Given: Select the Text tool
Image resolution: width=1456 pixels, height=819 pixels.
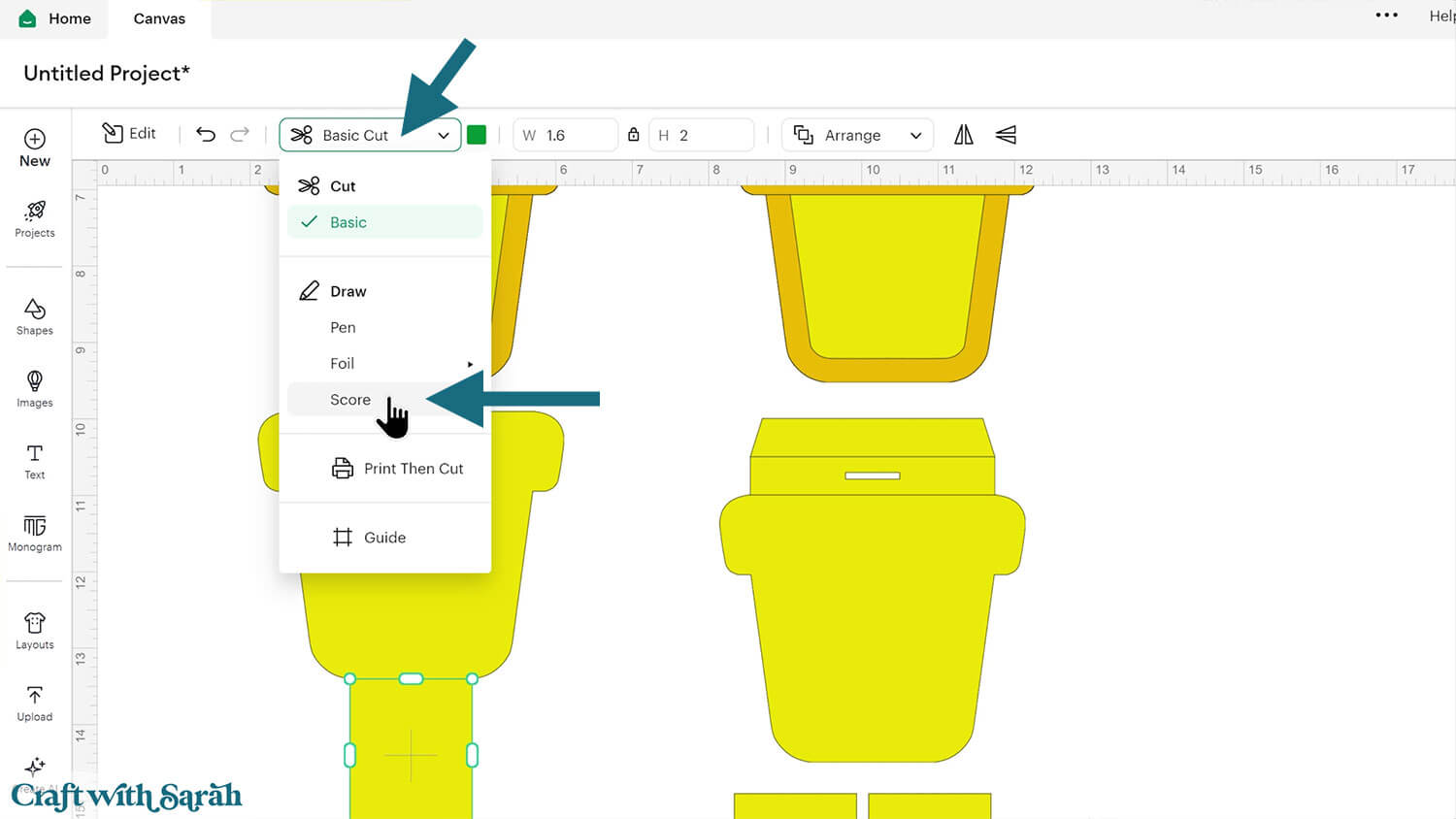Looking at the screenshot, I should point(35,461).
